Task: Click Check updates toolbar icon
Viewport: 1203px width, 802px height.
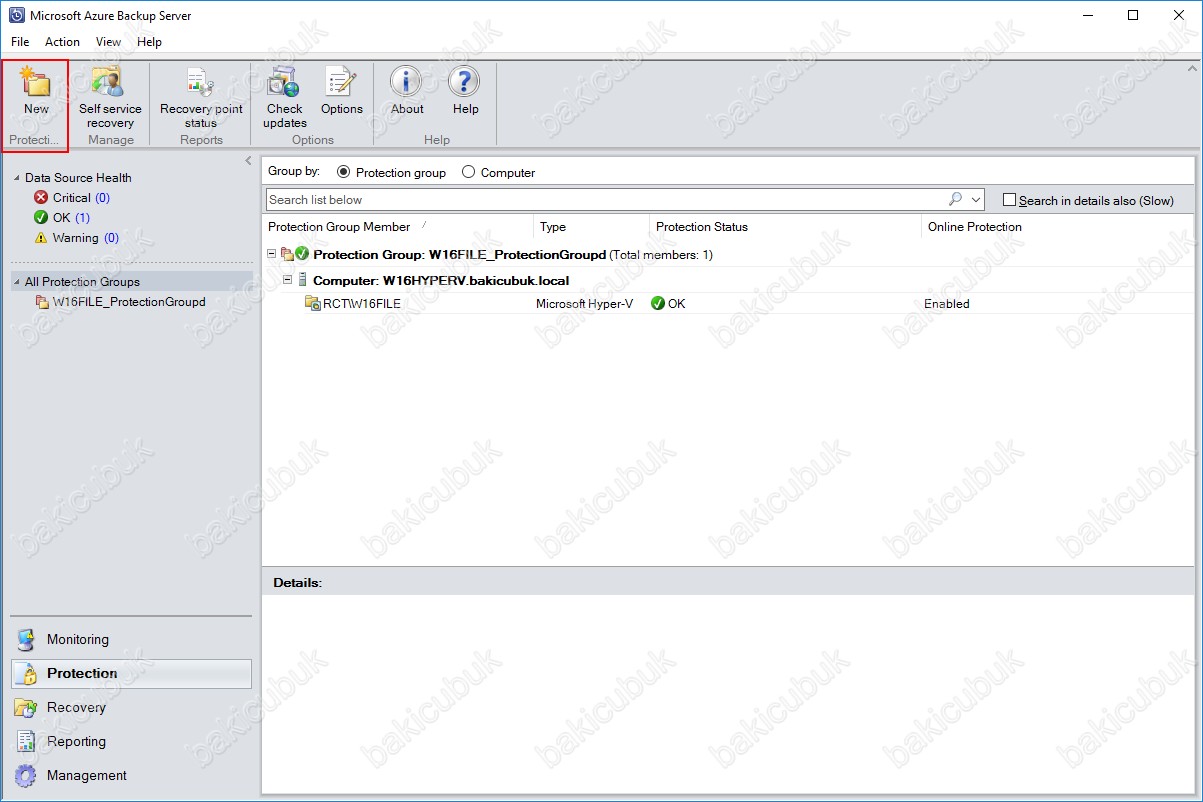Action: (284, 81)
